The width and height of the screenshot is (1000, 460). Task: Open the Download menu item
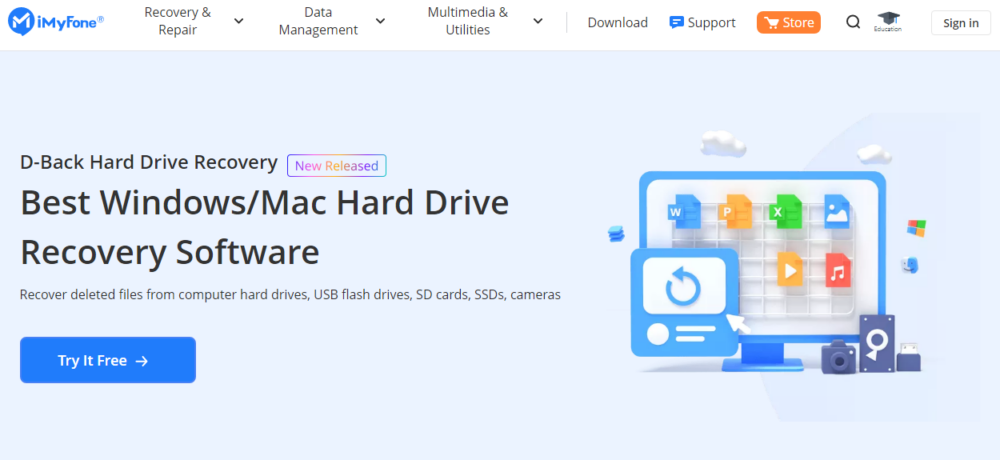pyautogui.click(x=617, y=22)
